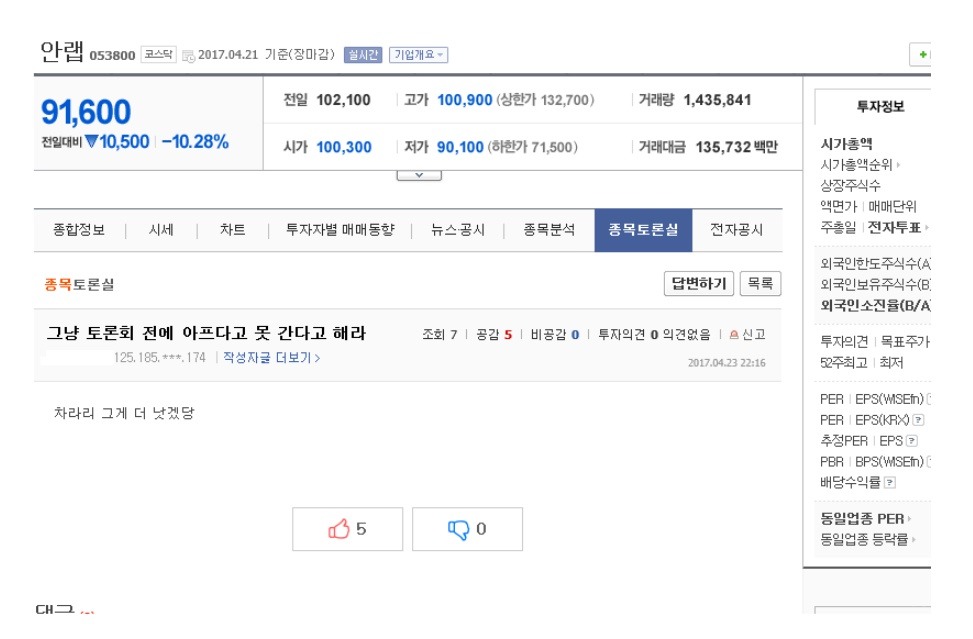Viewport: 973px width, 639px height.
Task: Click the post timestamp 2017.04.23 22:16
Action: 726,363
